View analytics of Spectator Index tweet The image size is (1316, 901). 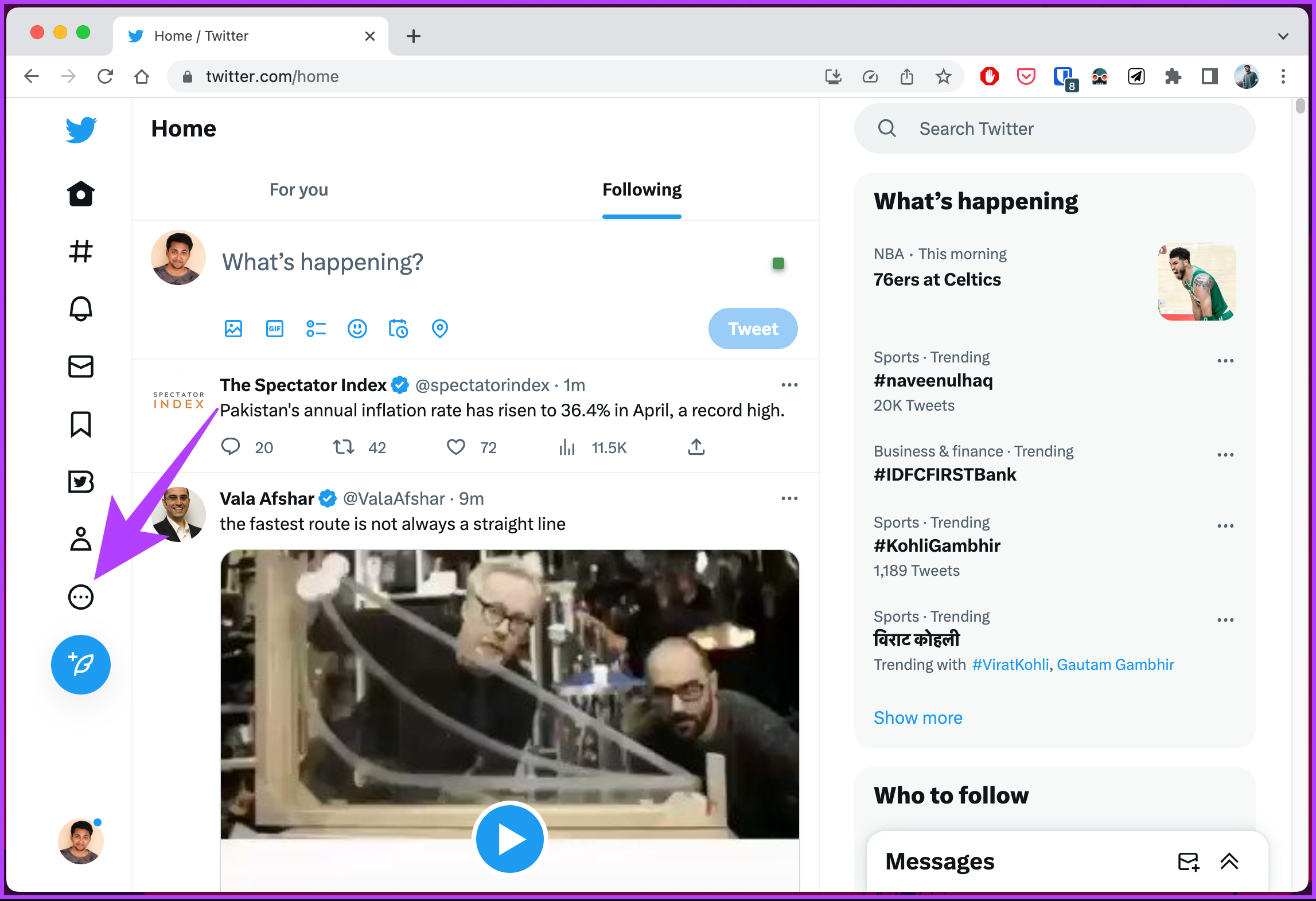click(x=567, y=447)
